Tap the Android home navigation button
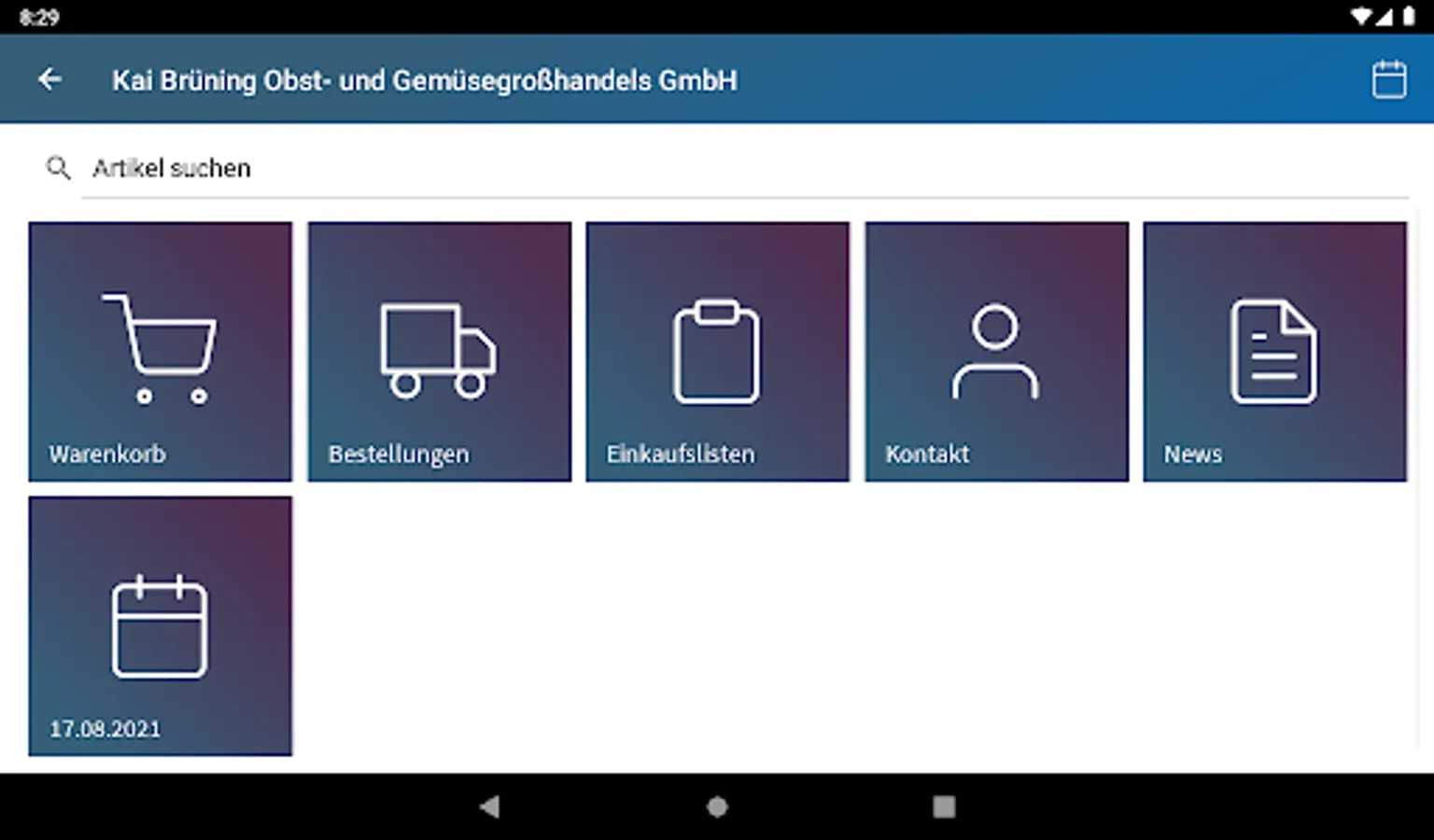Screen dimensions: 1434x840 click(717, 806)
